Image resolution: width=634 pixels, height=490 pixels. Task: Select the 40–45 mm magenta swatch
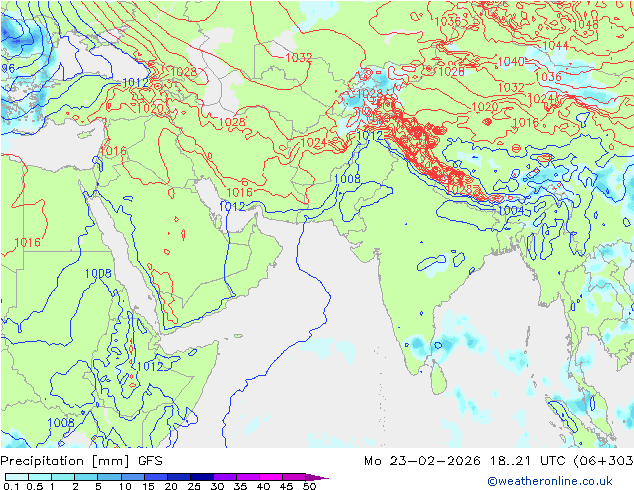click(271, 477)
